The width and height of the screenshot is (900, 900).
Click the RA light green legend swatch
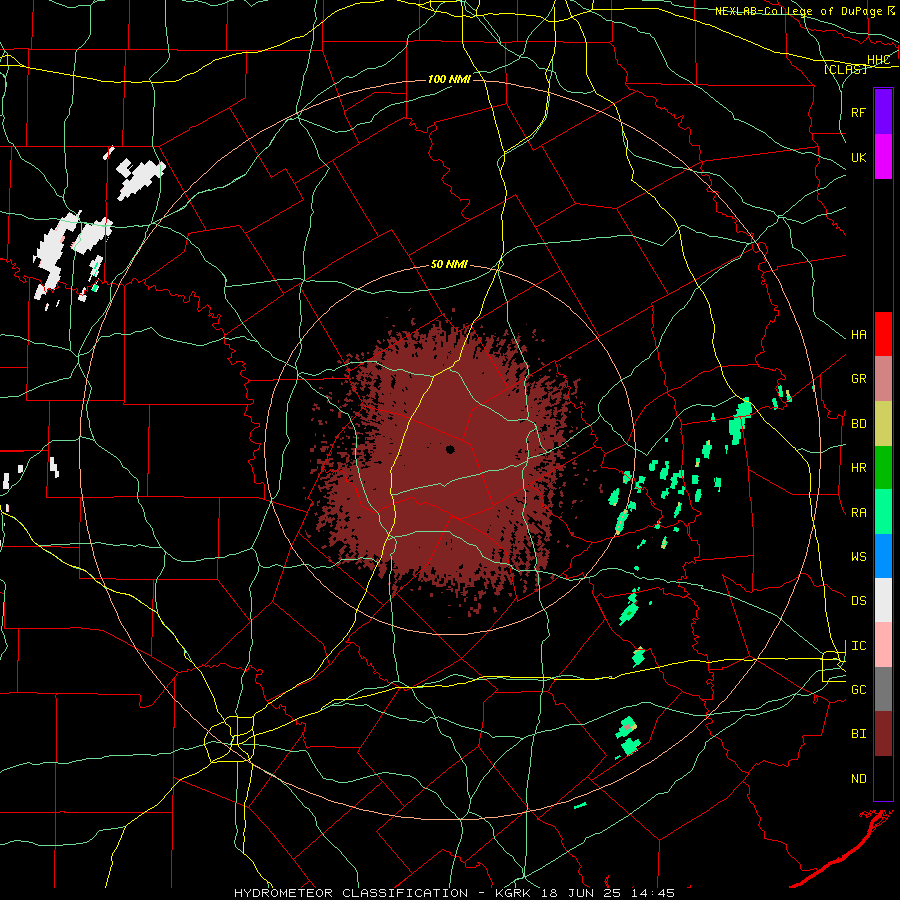(x=883, y=512)
